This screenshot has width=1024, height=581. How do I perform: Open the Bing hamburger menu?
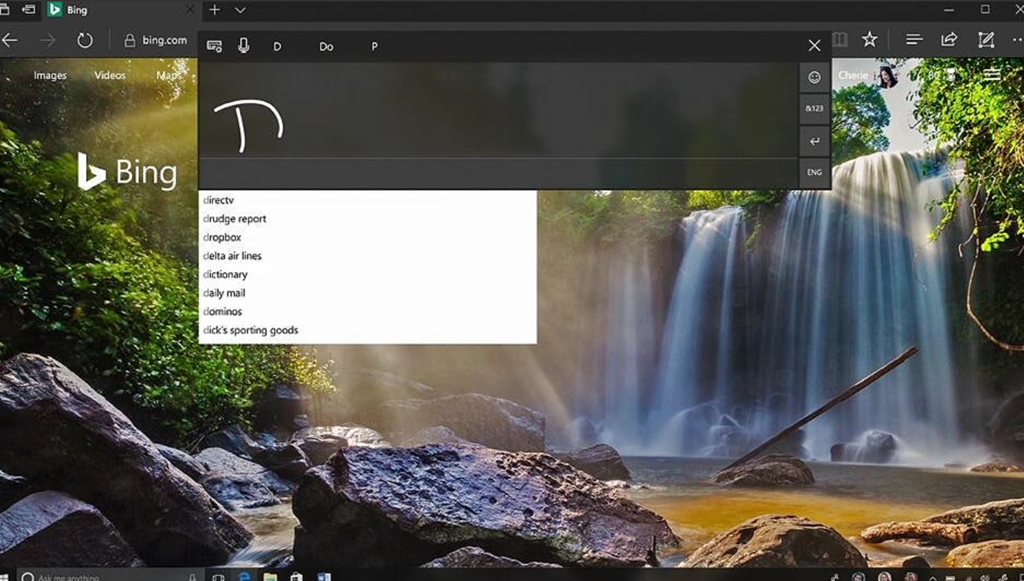pyautogui.click(x=992, y=75)
